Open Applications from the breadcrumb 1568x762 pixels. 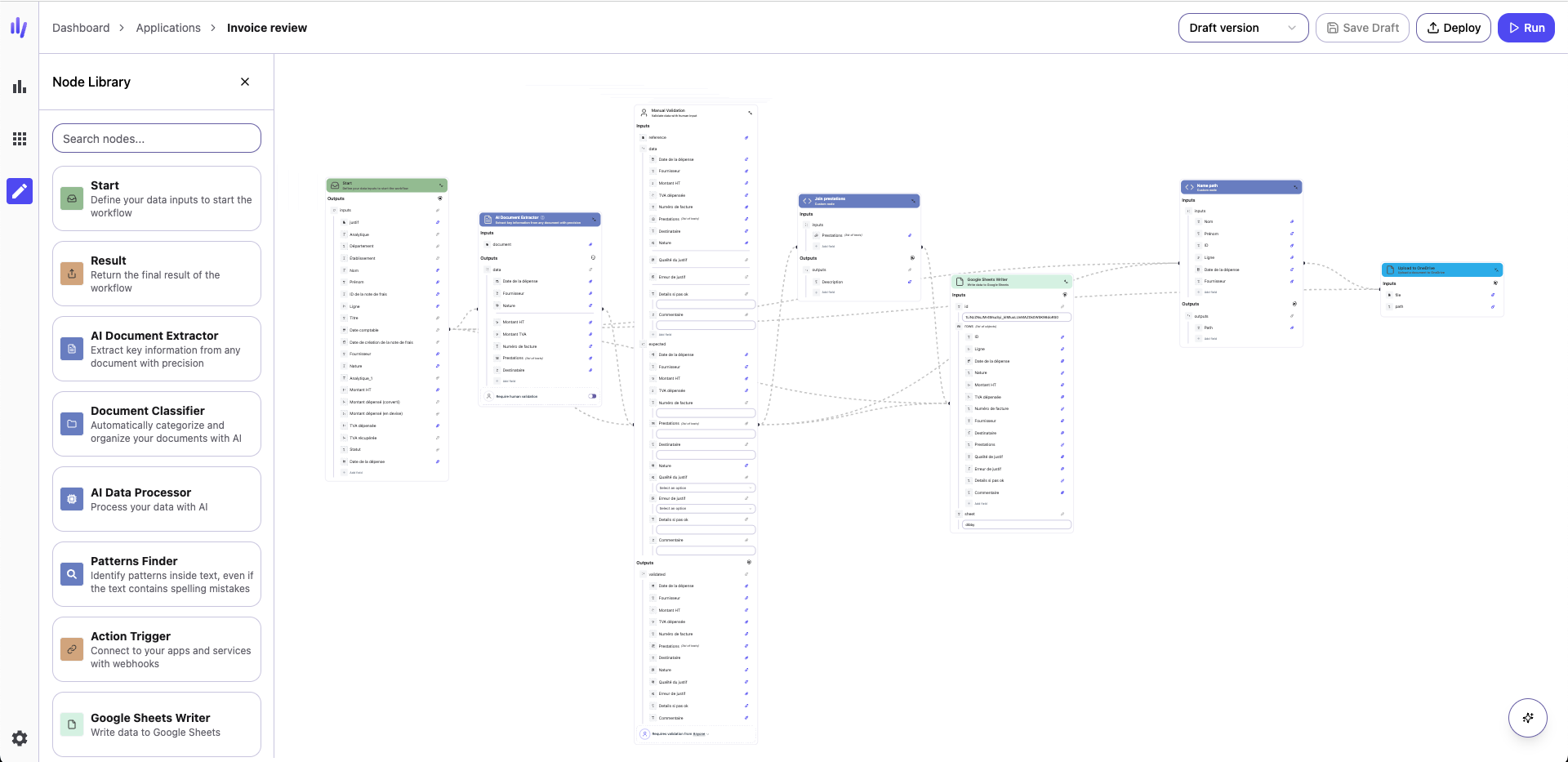(x=167, y=27)
